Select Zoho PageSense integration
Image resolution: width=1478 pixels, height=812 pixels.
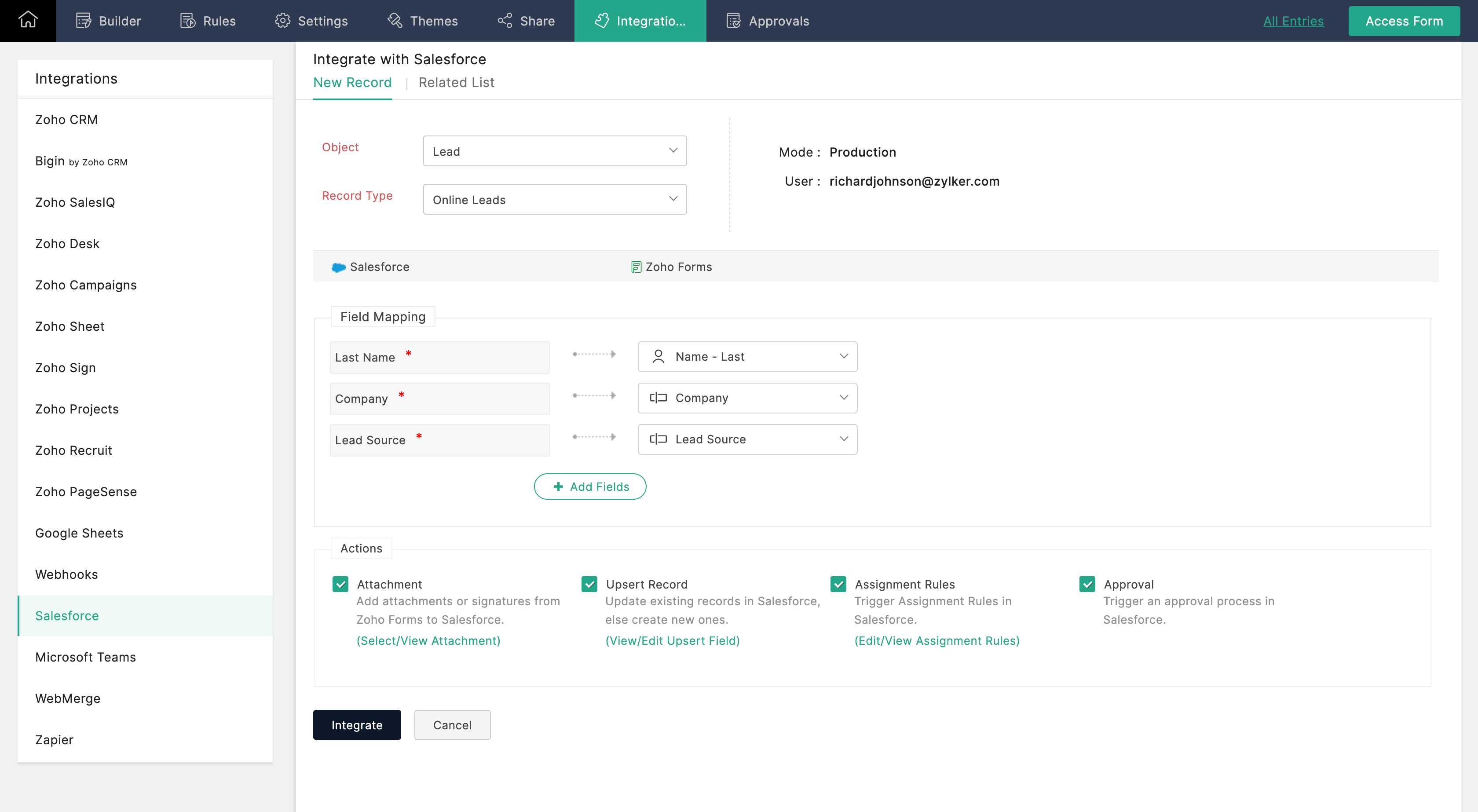pyautogui.click(x=145, y=491)
